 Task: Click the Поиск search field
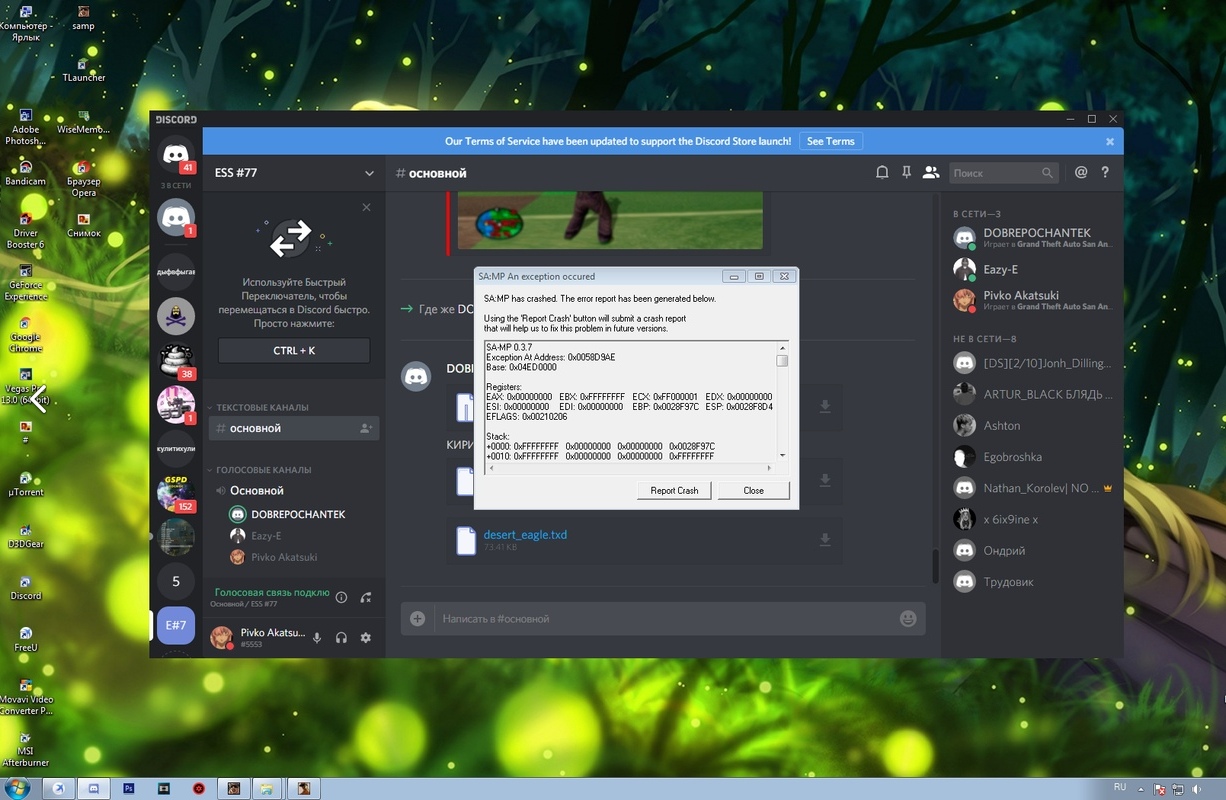(995, 173)
